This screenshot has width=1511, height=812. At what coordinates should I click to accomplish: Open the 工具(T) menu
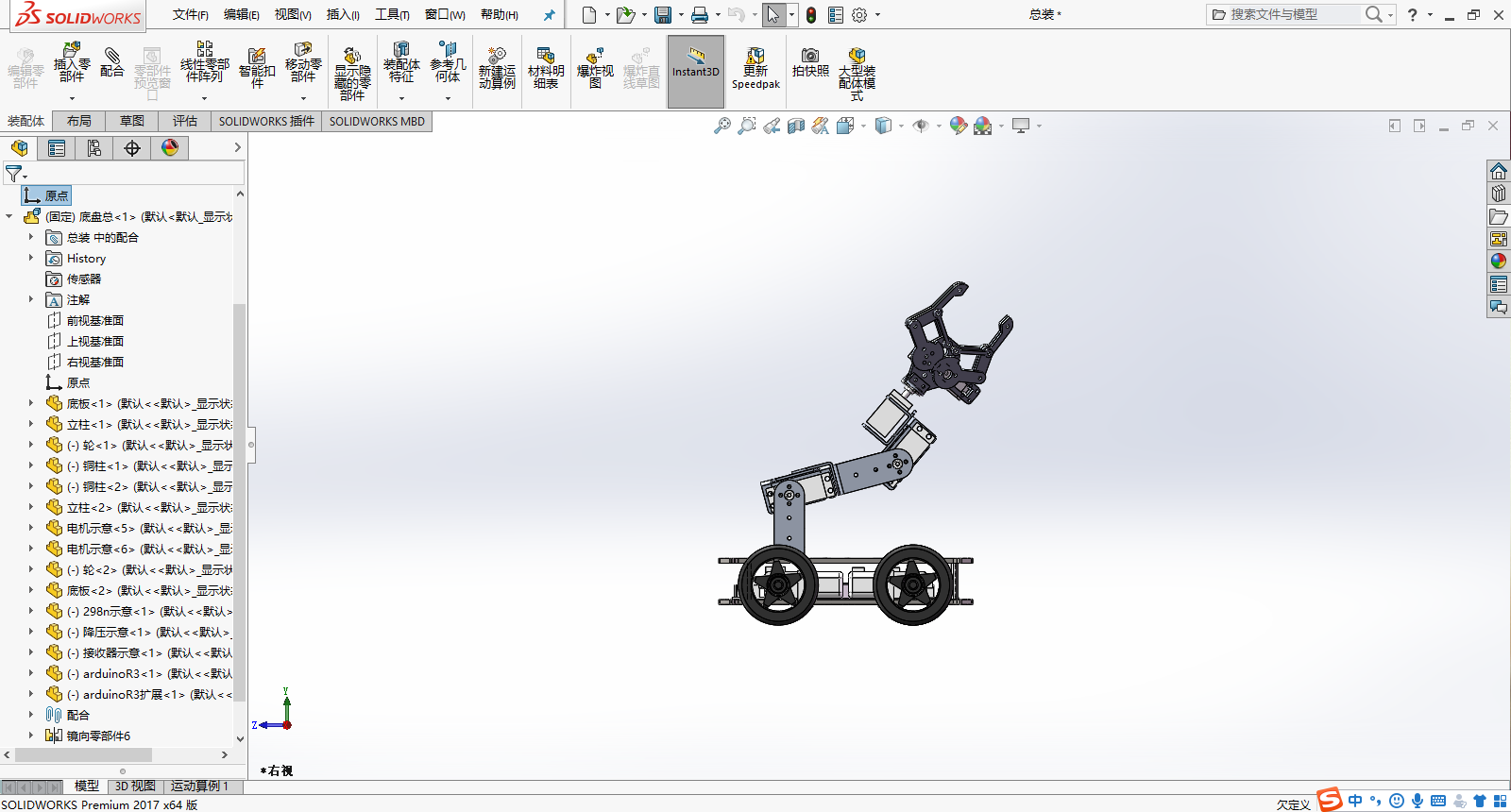pyautogui.click(x=392, y=15)
